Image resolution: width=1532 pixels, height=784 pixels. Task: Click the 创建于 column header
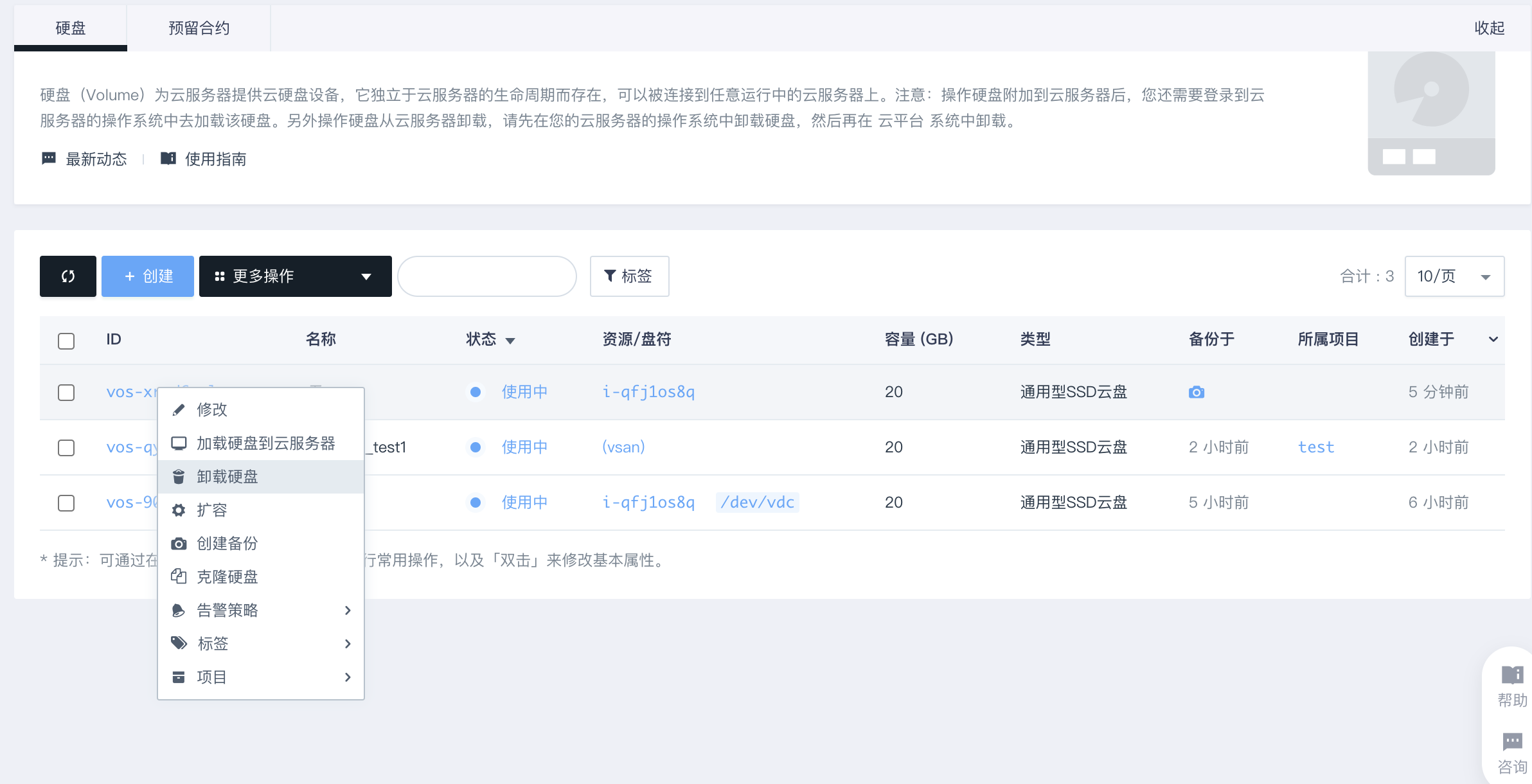click(x=1432, y=339)
